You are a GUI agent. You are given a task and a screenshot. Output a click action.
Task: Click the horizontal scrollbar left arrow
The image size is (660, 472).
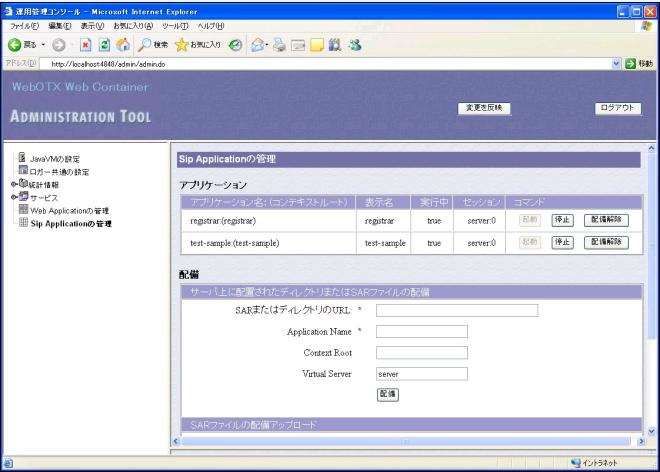pyautogui.click(x=176, y=441)
